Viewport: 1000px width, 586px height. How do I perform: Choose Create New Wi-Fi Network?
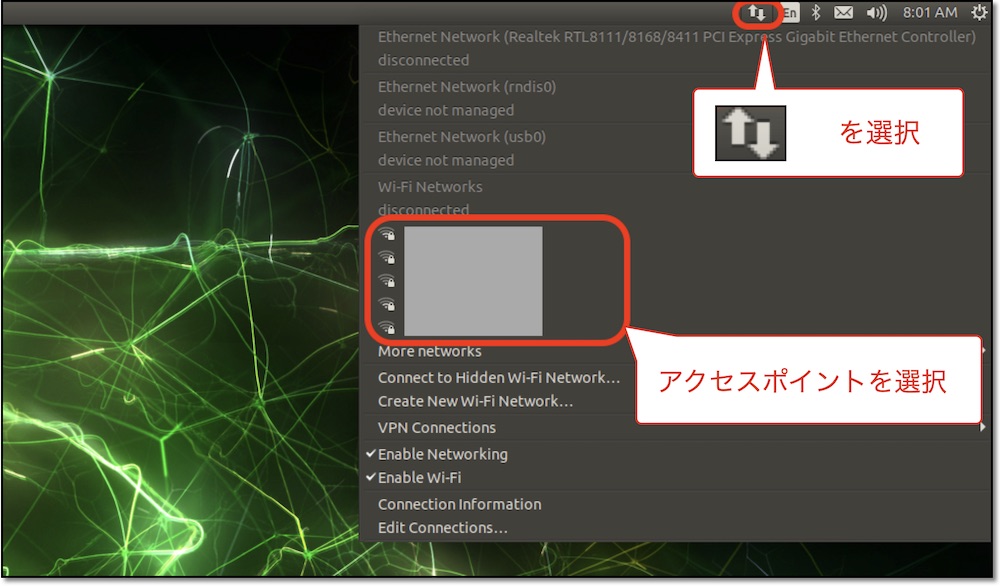click(475, 401)
